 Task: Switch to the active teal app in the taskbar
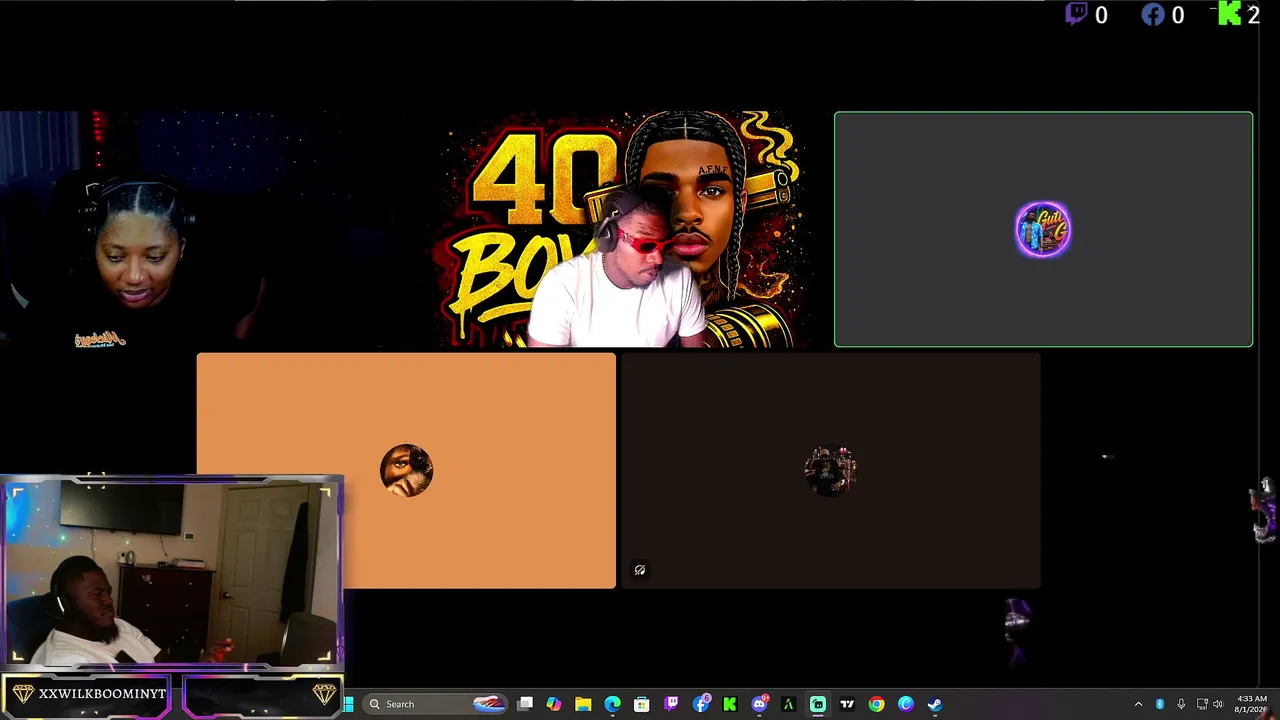[818, 704]
